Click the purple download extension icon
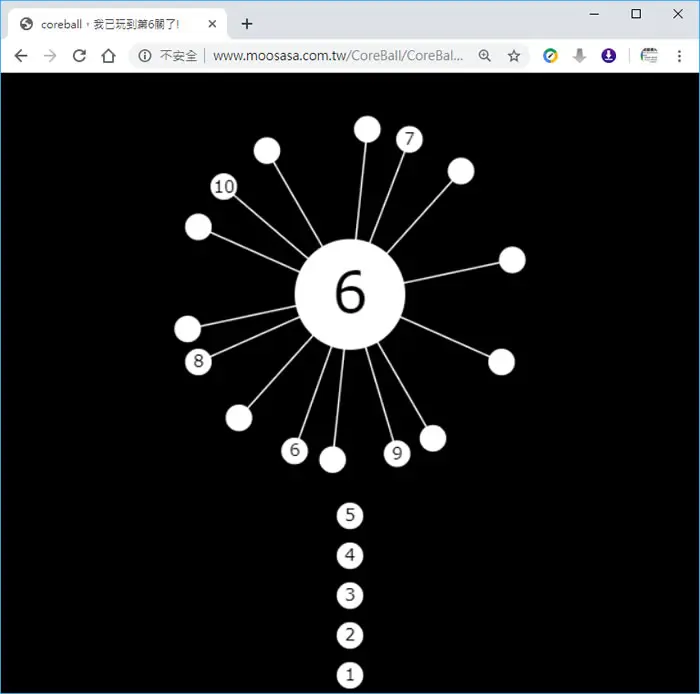The width and height of the screenshot is (700, 694). pos(608,56)
